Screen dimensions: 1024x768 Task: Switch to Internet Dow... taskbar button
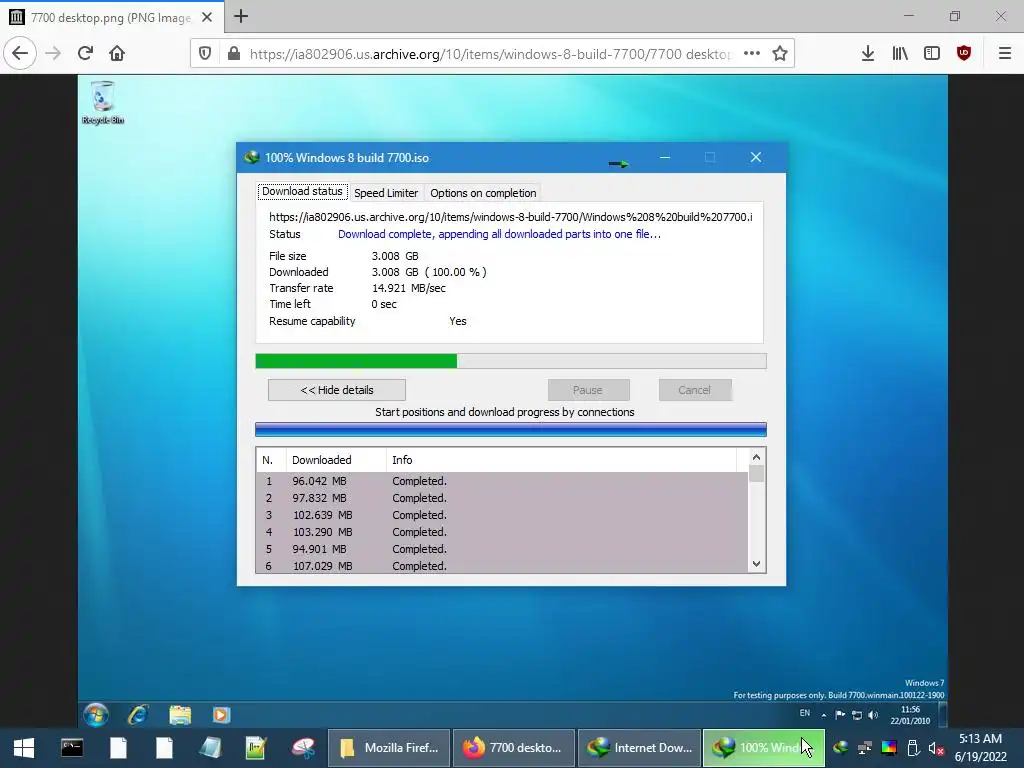click(x=639, y=748)
